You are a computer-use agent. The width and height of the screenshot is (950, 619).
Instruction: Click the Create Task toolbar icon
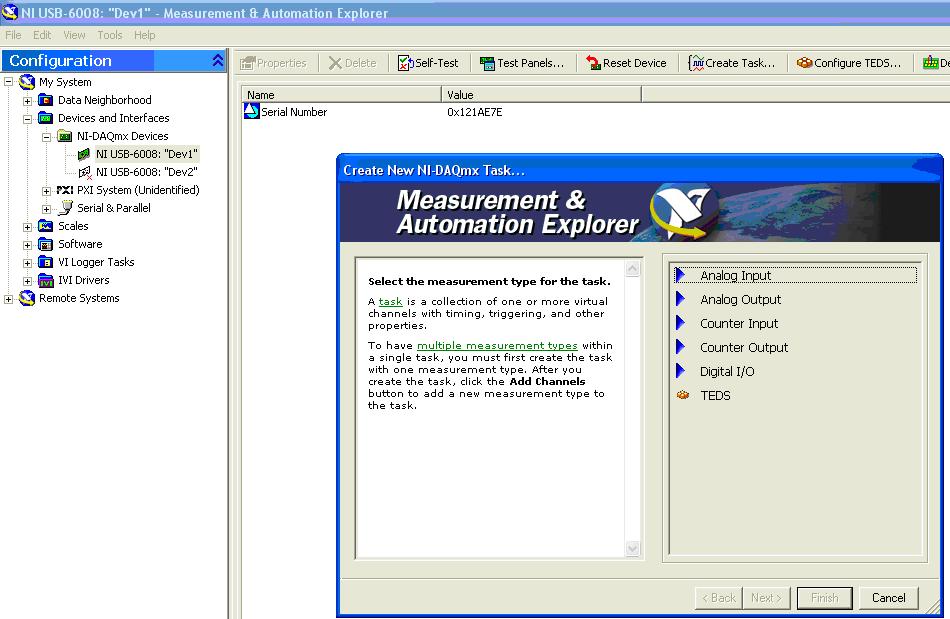coord(696,63)
